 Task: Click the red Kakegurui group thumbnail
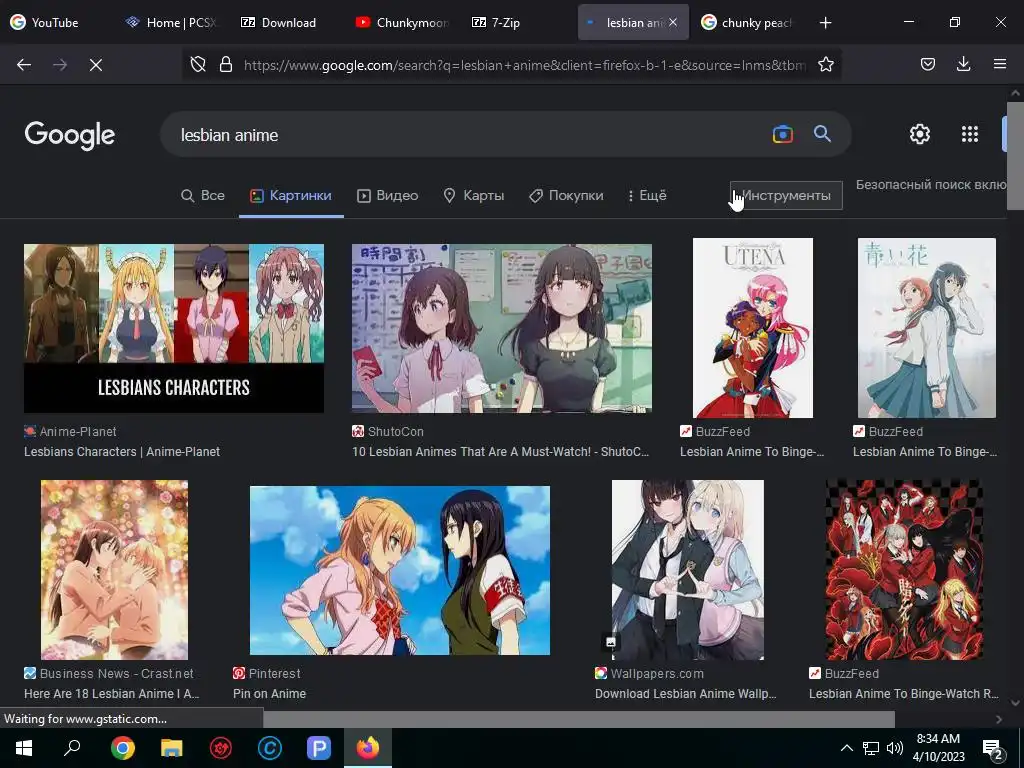coord(904,569)
